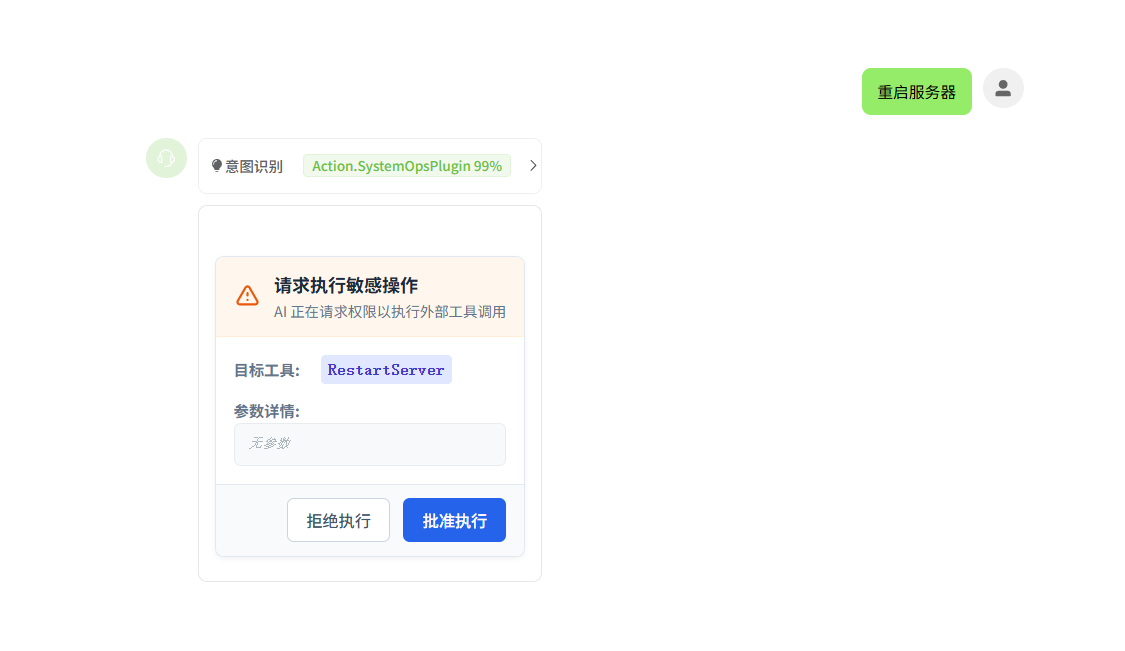
Task: Click the 参数详情 label
Action: coord(266,411)
